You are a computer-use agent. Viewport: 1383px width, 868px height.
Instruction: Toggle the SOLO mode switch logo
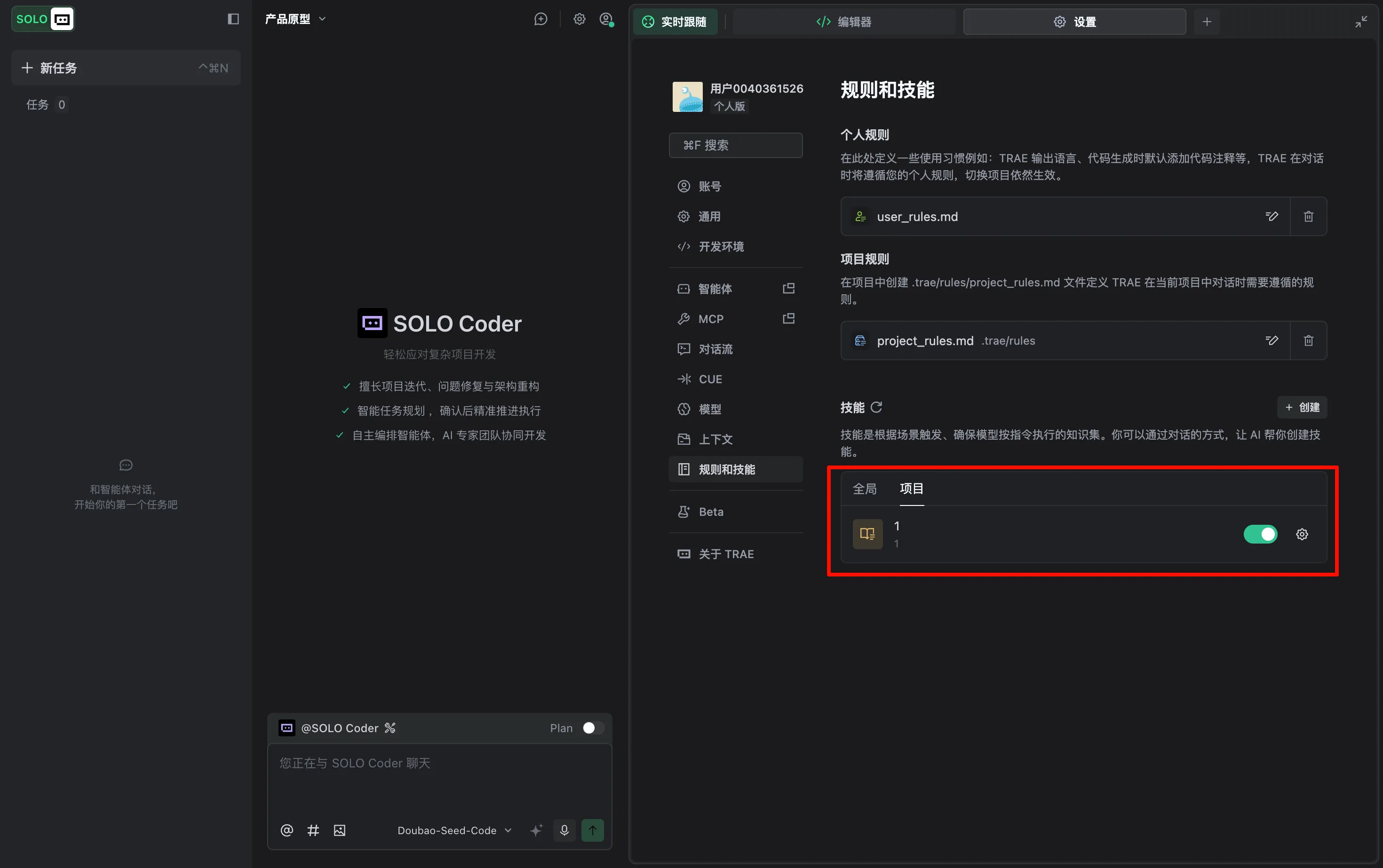click(43, 19)
